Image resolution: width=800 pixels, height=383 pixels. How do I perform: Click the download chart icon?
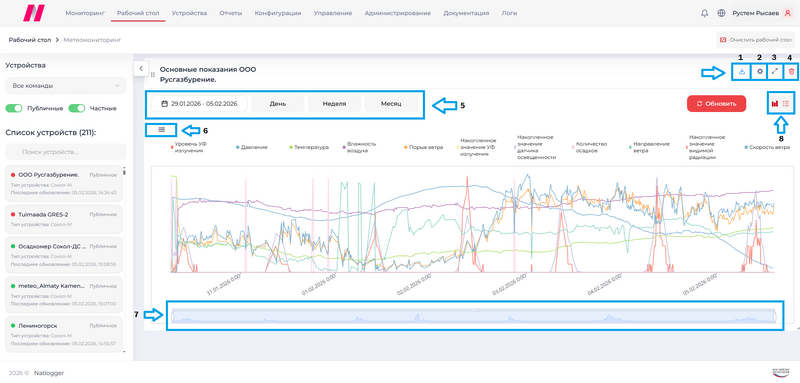(742, 72)
